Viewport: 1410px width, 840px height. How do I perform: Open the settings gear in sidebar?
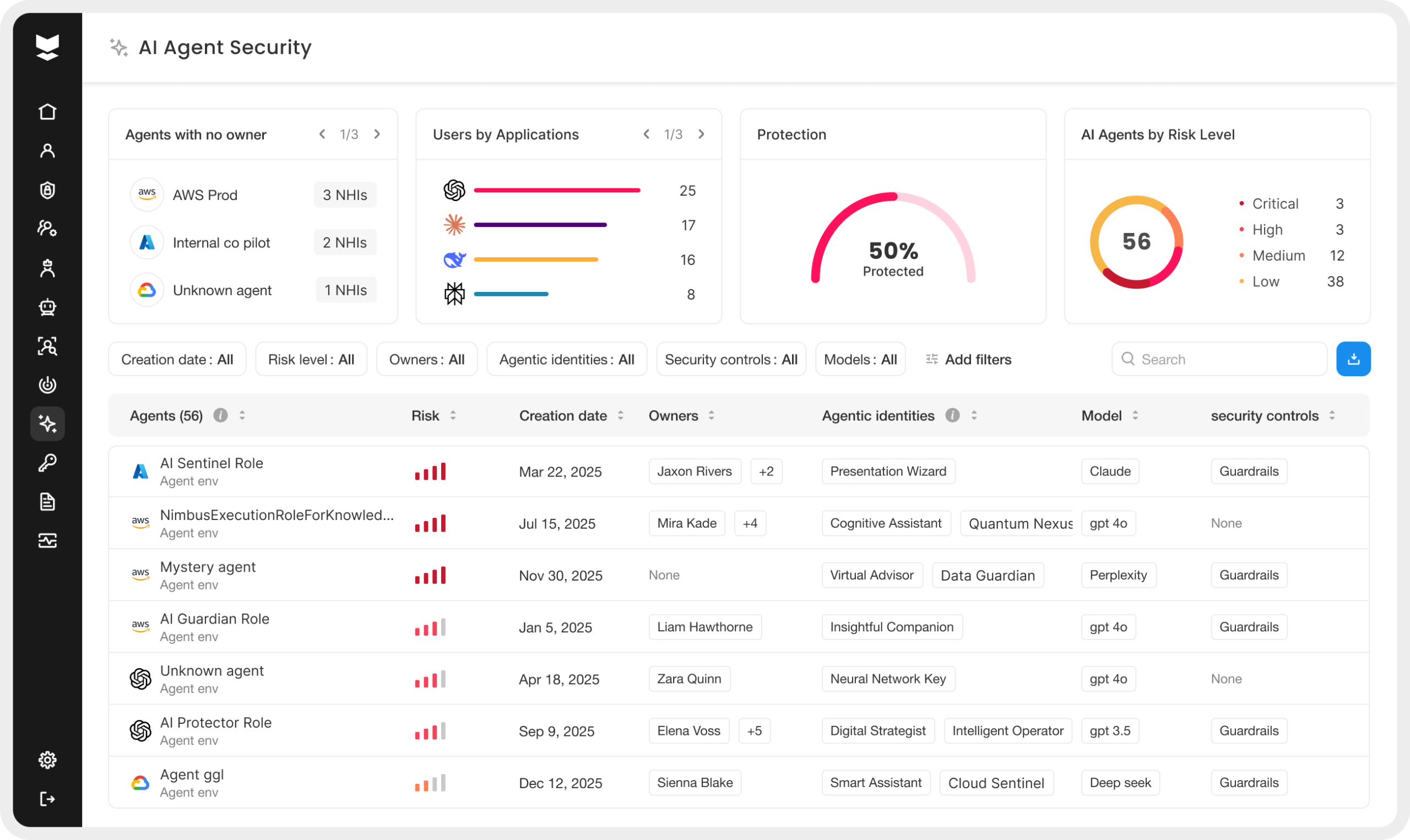point(47,760)
